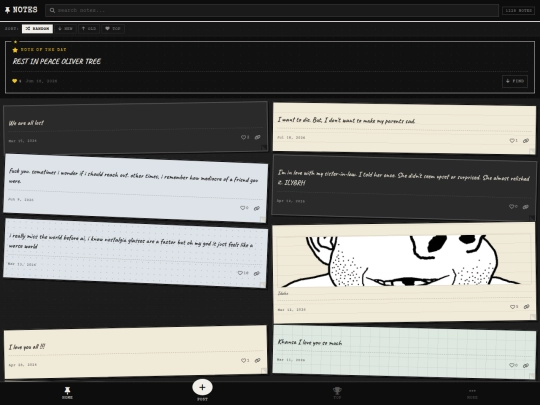Copy link of the 'sister-in-law' note
Image resolution: width=540 pixels, height=405 pixels.
pyautogui.click(x=526, y=207)
